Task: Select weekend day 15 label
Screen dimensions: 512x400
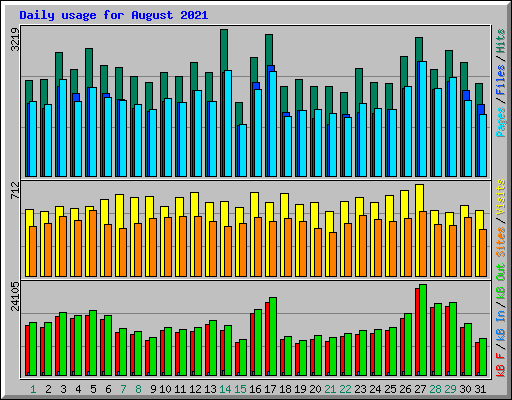Action: (x=240, y=389)
